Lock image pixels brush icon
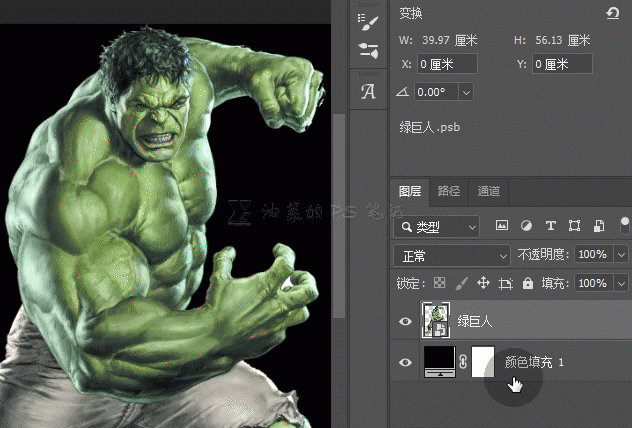The image size is (632, 428). (x=462, y=283)
